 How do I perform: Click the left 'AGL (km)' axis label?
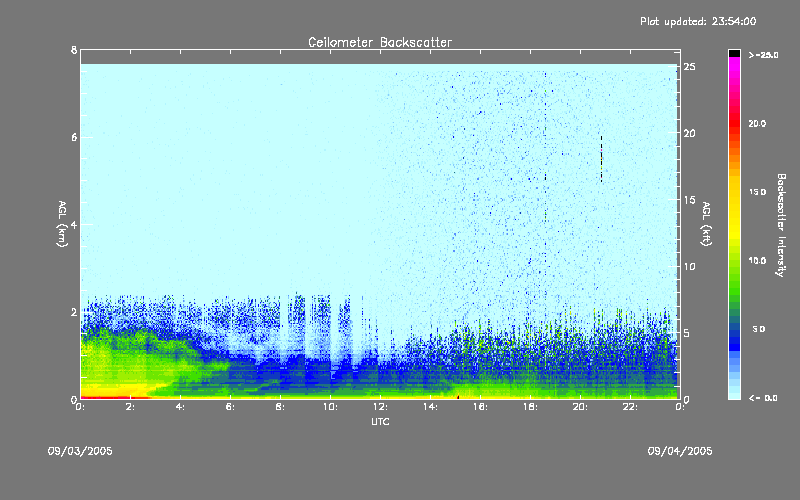[x=62, y=224]
